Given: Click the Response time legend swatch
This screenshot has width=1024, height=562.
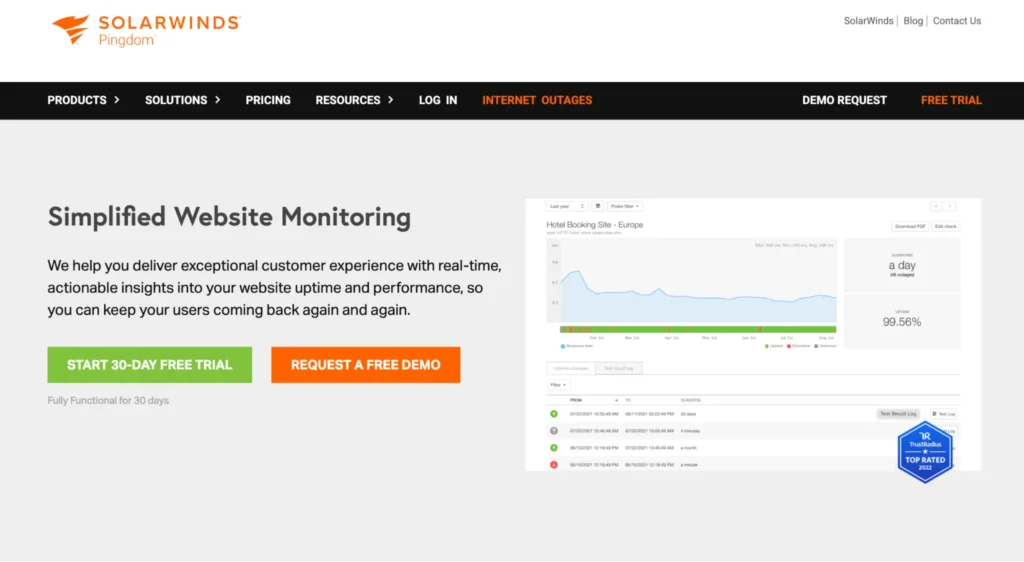Looking at the screenshot, I should (563, 346).
